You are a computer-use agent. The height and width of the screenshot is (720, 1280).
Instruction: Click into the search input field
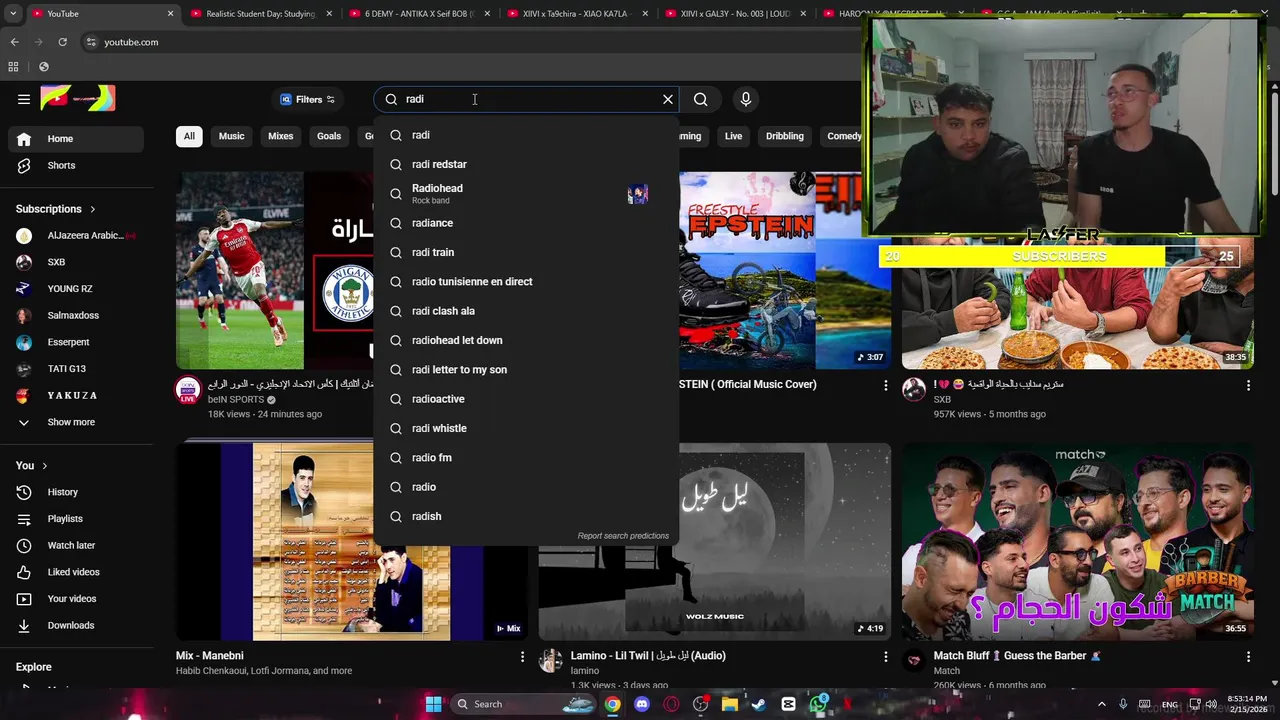527,99
